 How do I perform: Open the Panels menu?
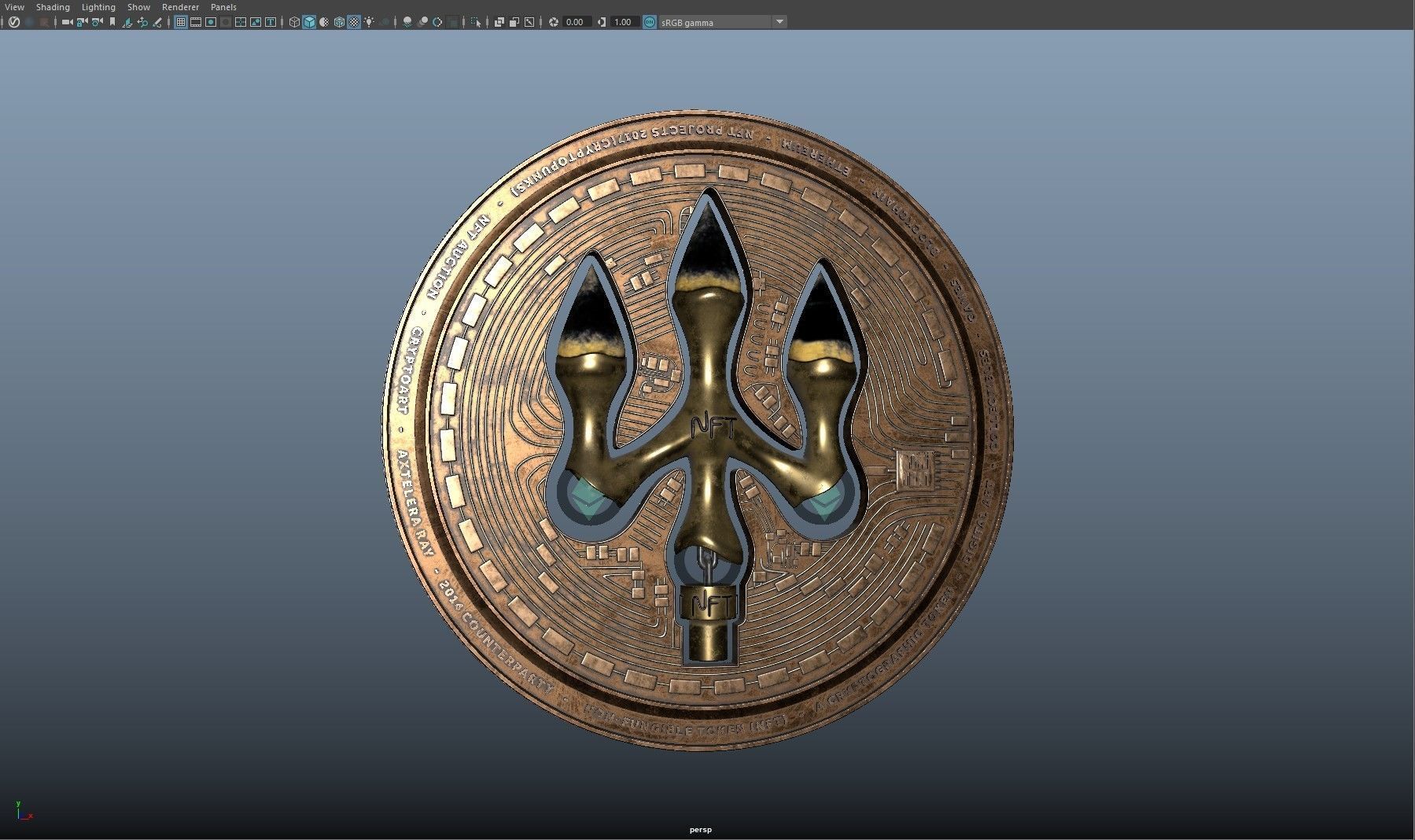223,7
